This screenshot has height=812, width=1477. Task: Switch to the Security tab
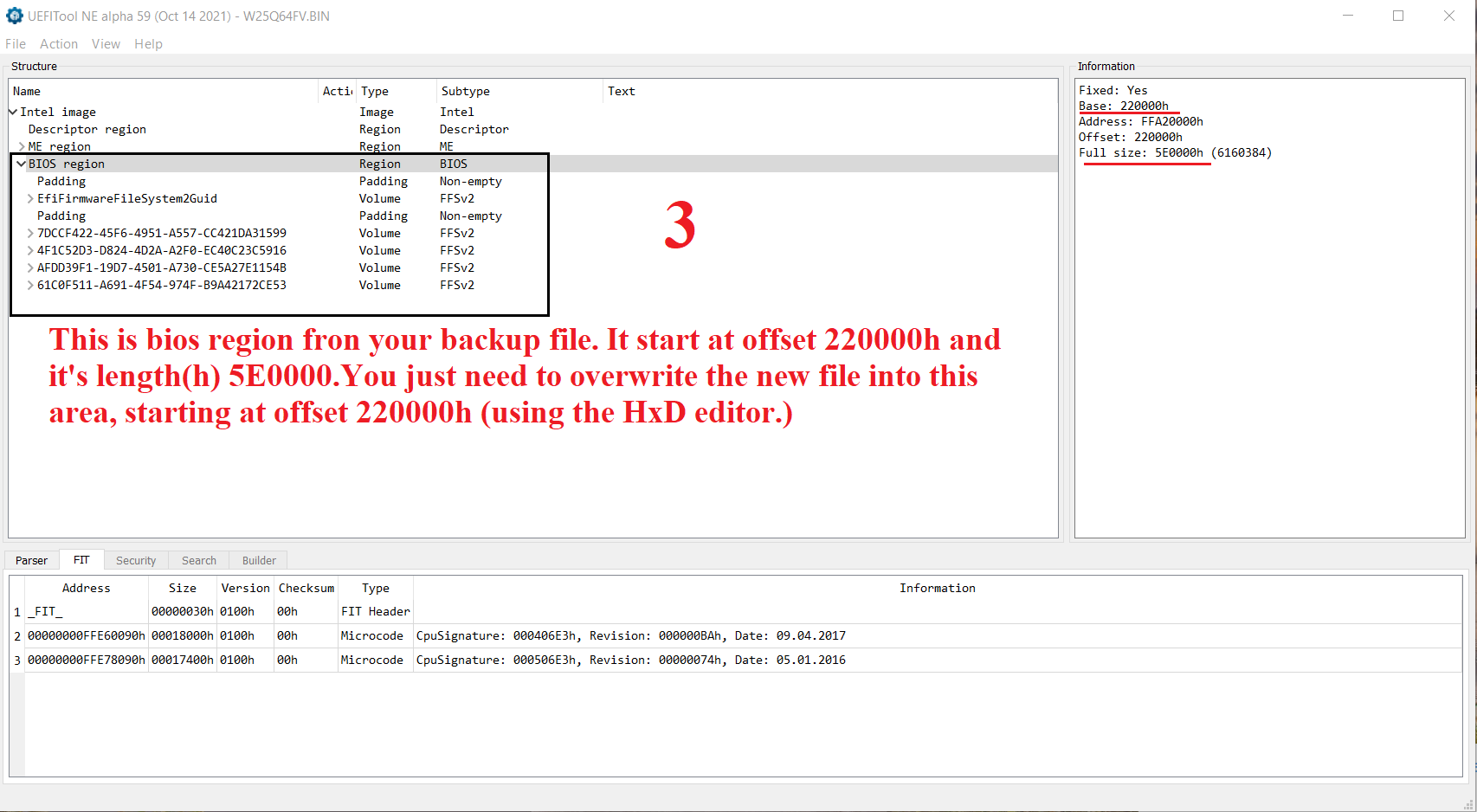click(136, 561)
